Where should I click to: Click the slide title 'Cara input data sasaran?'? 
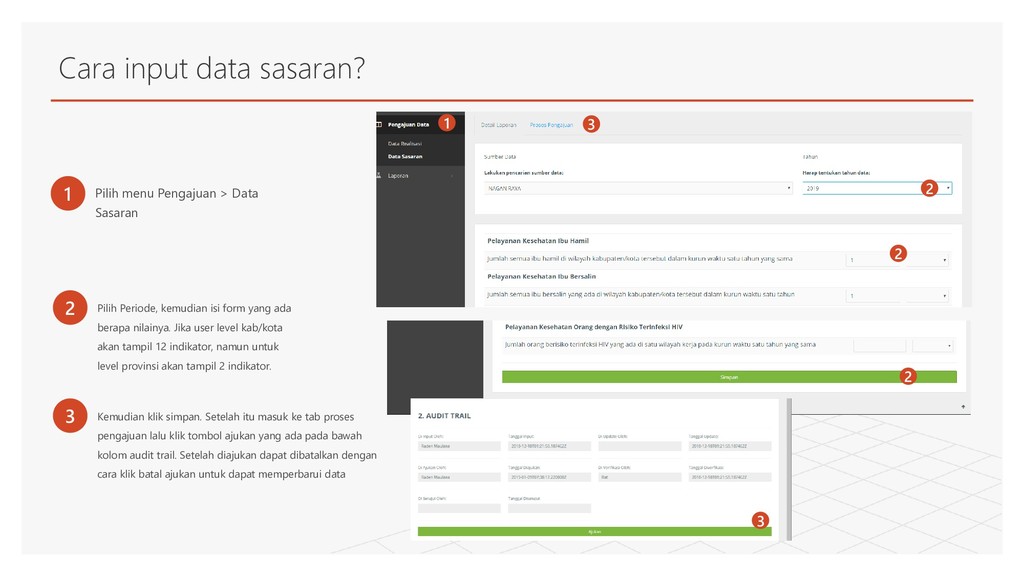click(x=212, y=69)
